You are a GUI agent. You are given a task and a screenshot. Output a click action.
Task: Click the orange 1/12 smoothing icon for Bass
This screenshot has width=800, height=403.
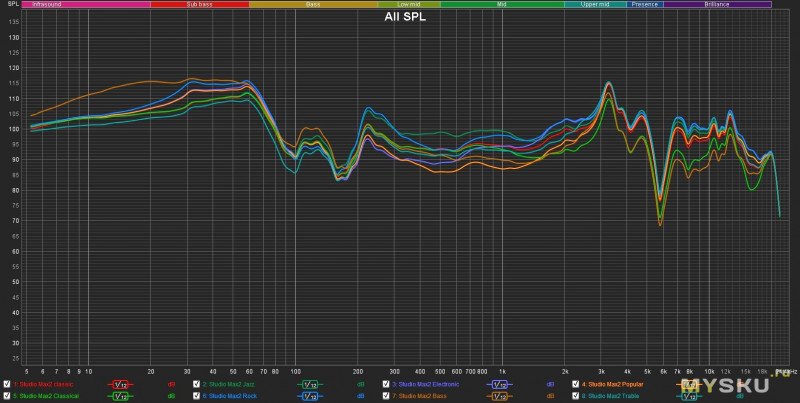pyautogui.click(x=499, y=396)
